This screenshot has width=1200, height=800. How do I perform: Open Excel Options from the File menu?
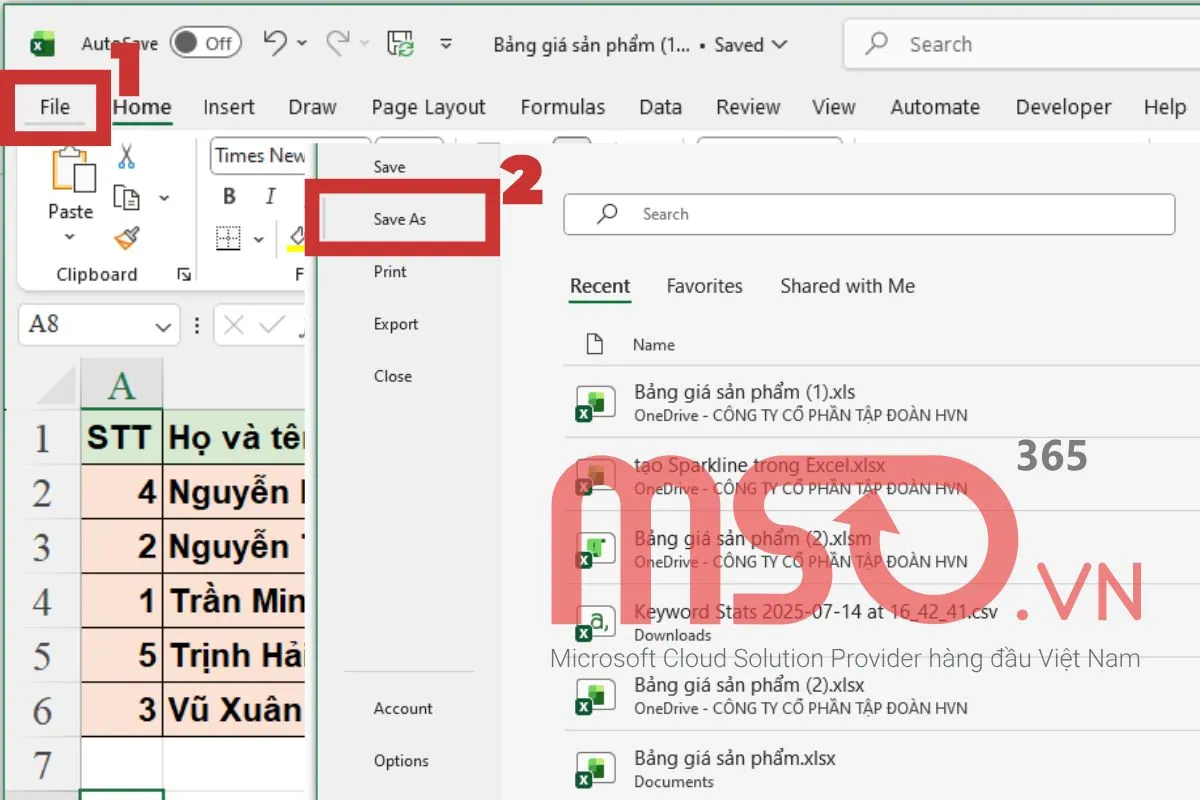coord(402,761)
